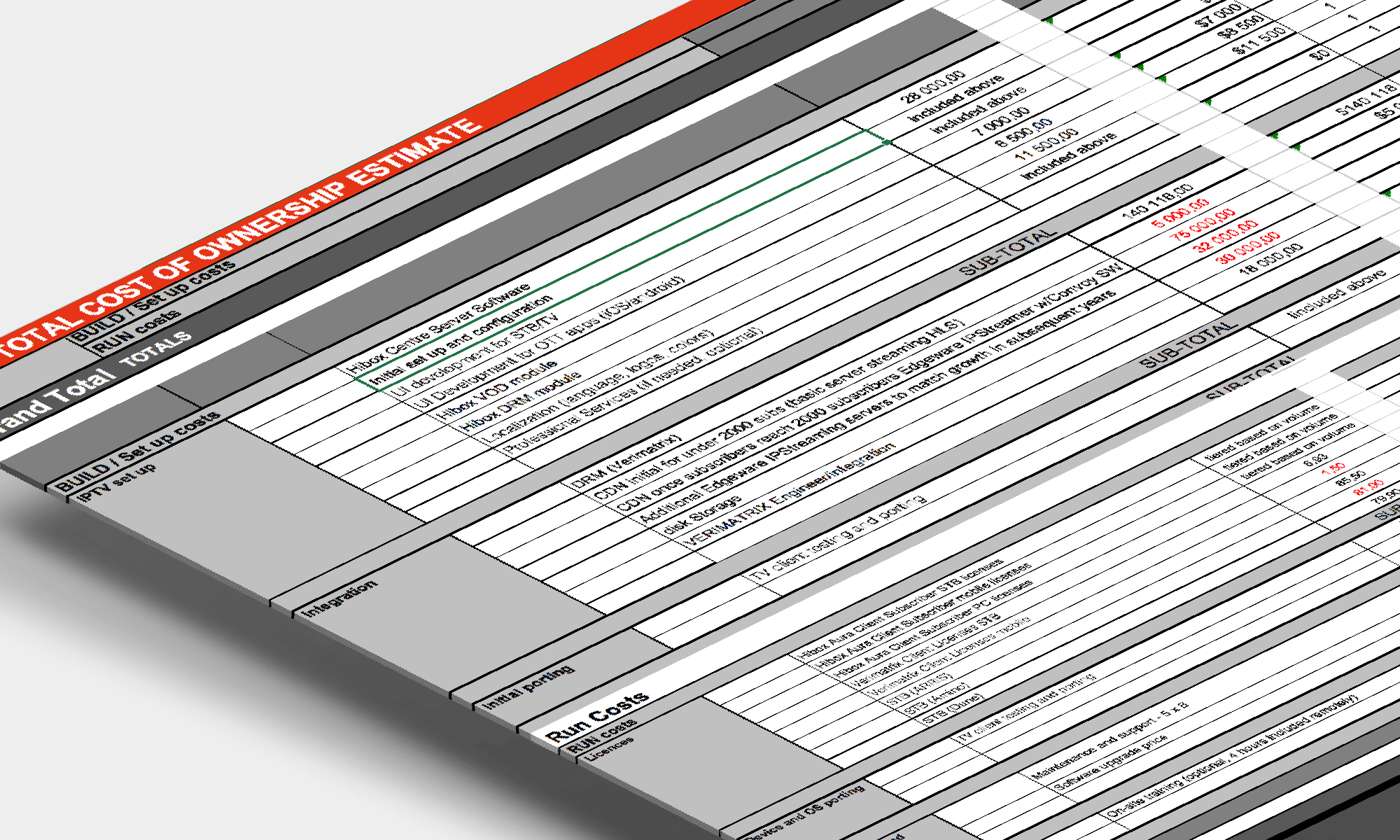
Task: Click the red 1,50 unit price
Action: coord(1333,468)
